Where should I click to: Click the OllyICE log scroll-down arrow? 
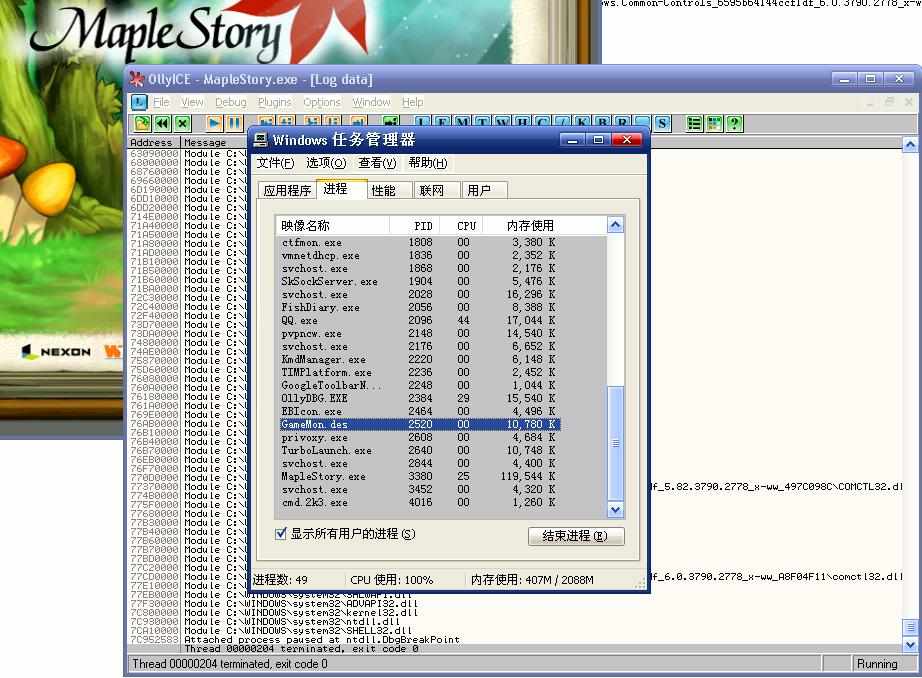point(910,645)
